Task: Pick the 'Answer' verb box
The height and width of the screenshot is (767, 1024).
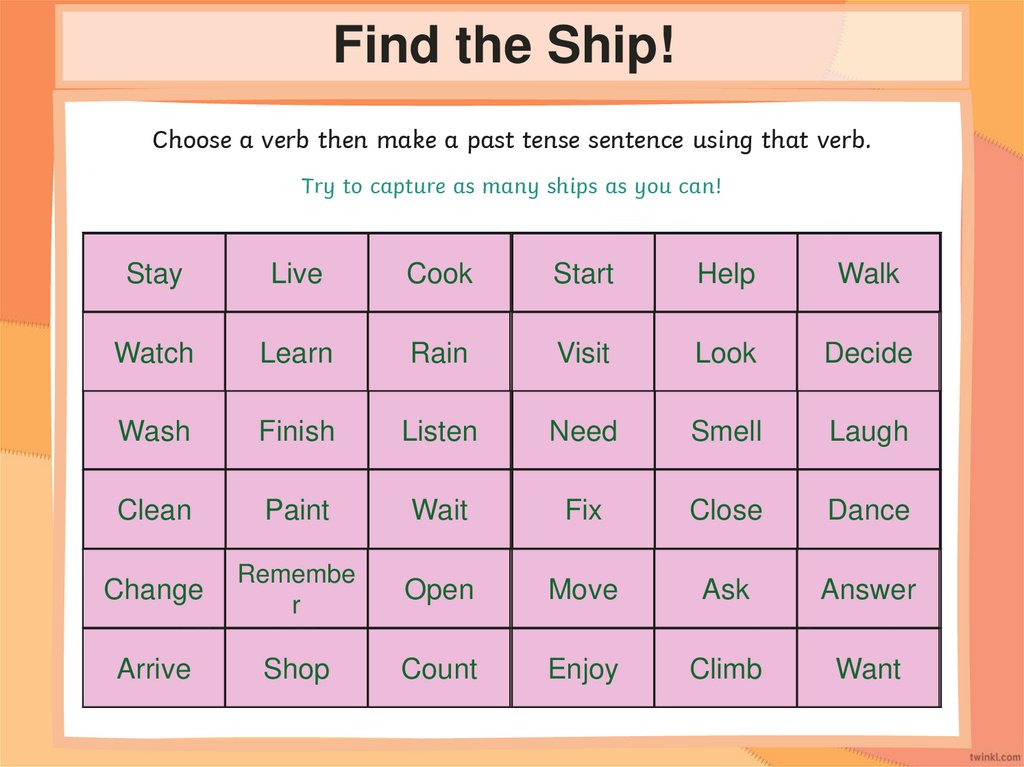Action: click(868, 589)
